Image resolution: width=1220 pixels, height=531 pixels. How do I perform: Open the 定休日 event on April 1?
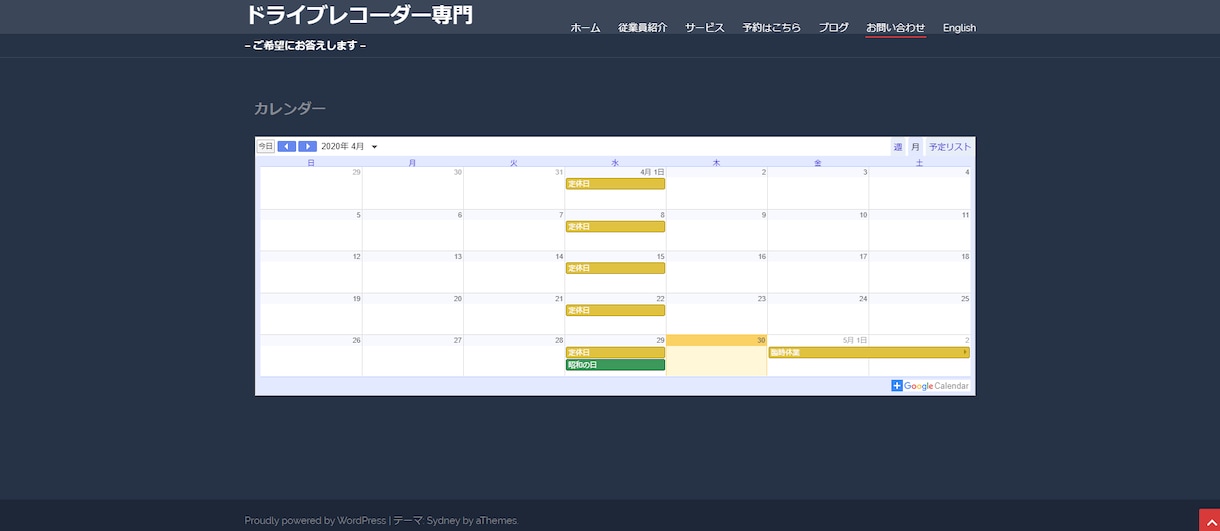point(615,184)
